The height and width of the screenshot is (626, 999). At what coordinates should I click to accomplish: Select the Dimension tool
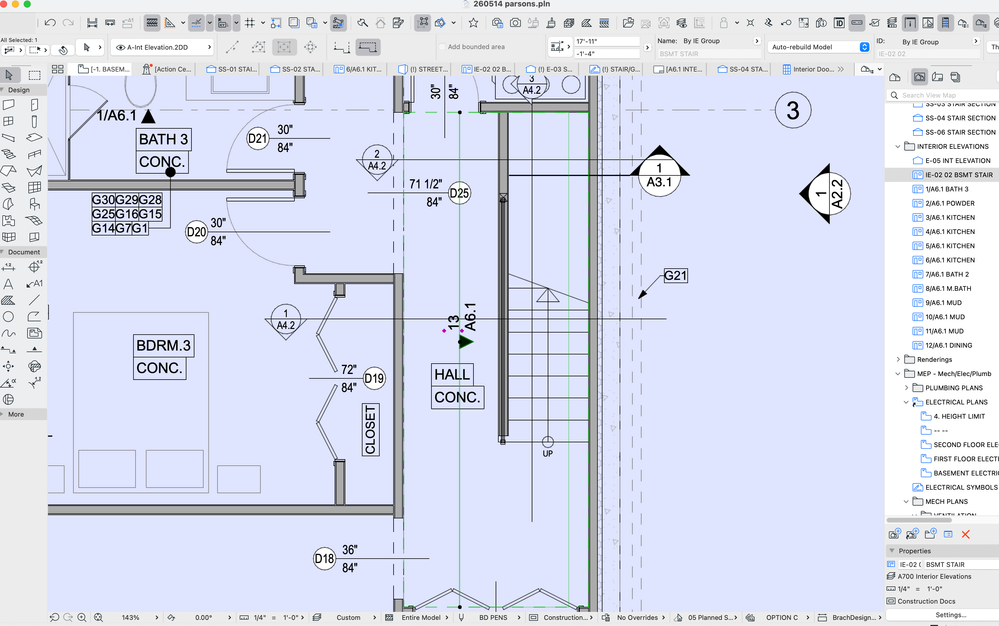pyautogui.click(x=9, y=267)
